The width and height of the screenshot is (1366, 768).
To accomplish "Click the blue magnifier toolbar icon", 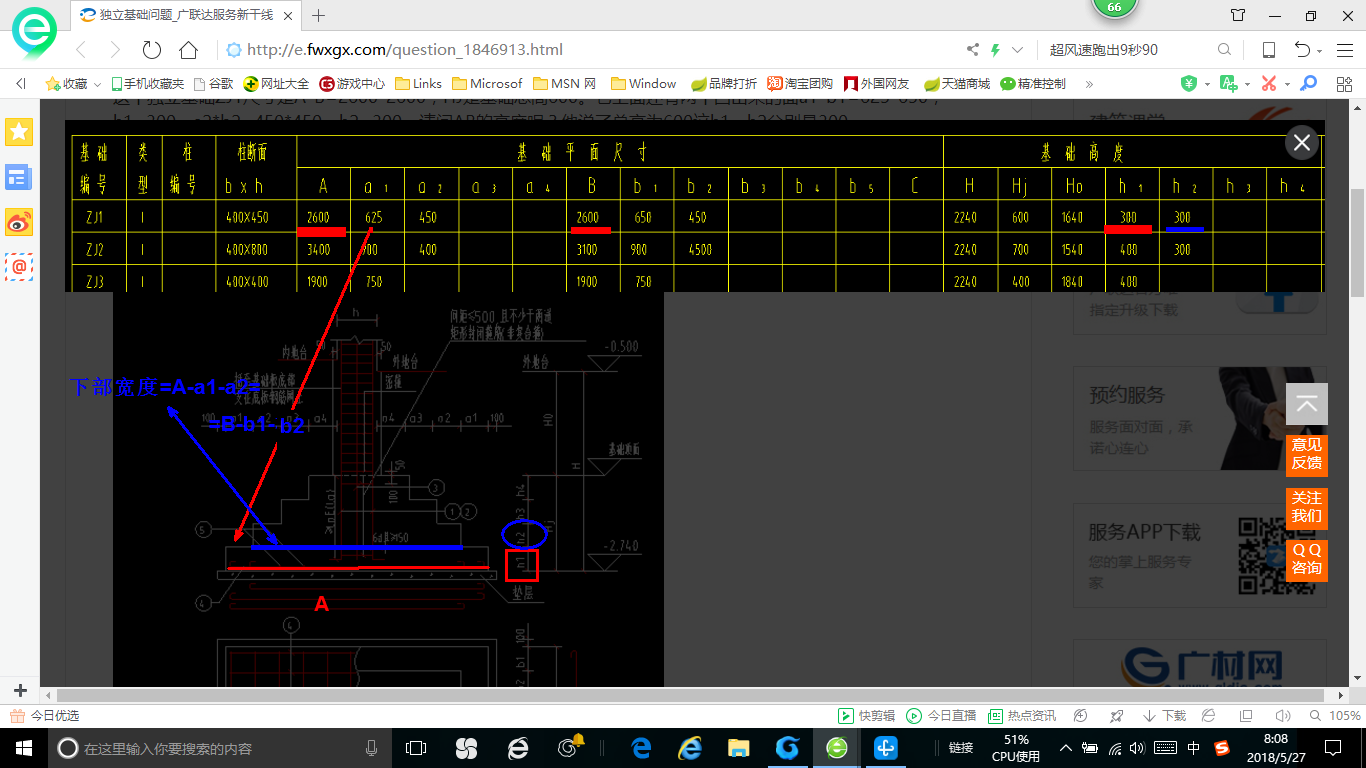I will tap(1308, 84).
